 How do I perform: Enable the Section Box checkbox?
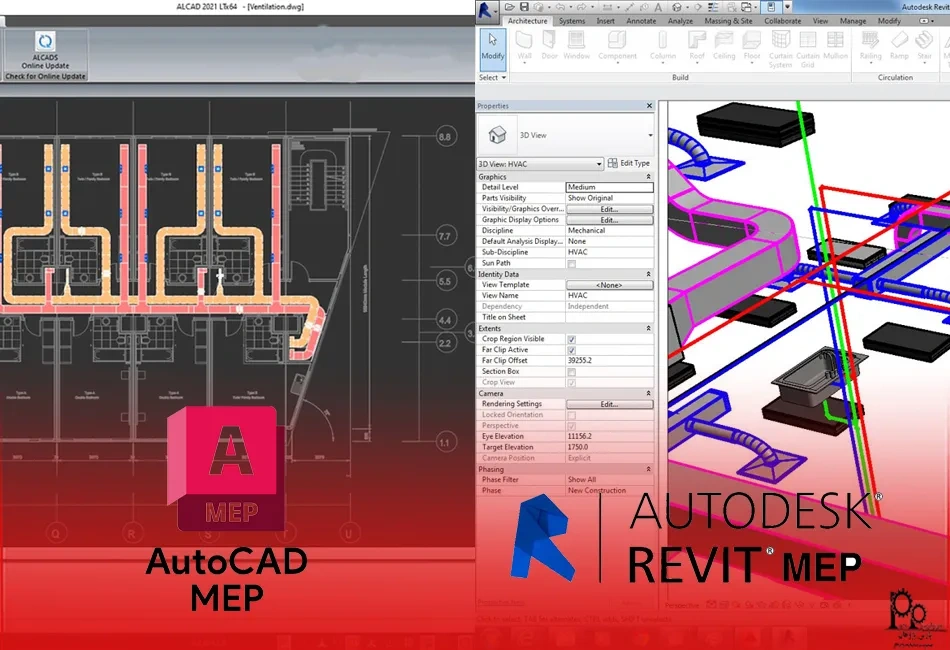pos(571,372)
